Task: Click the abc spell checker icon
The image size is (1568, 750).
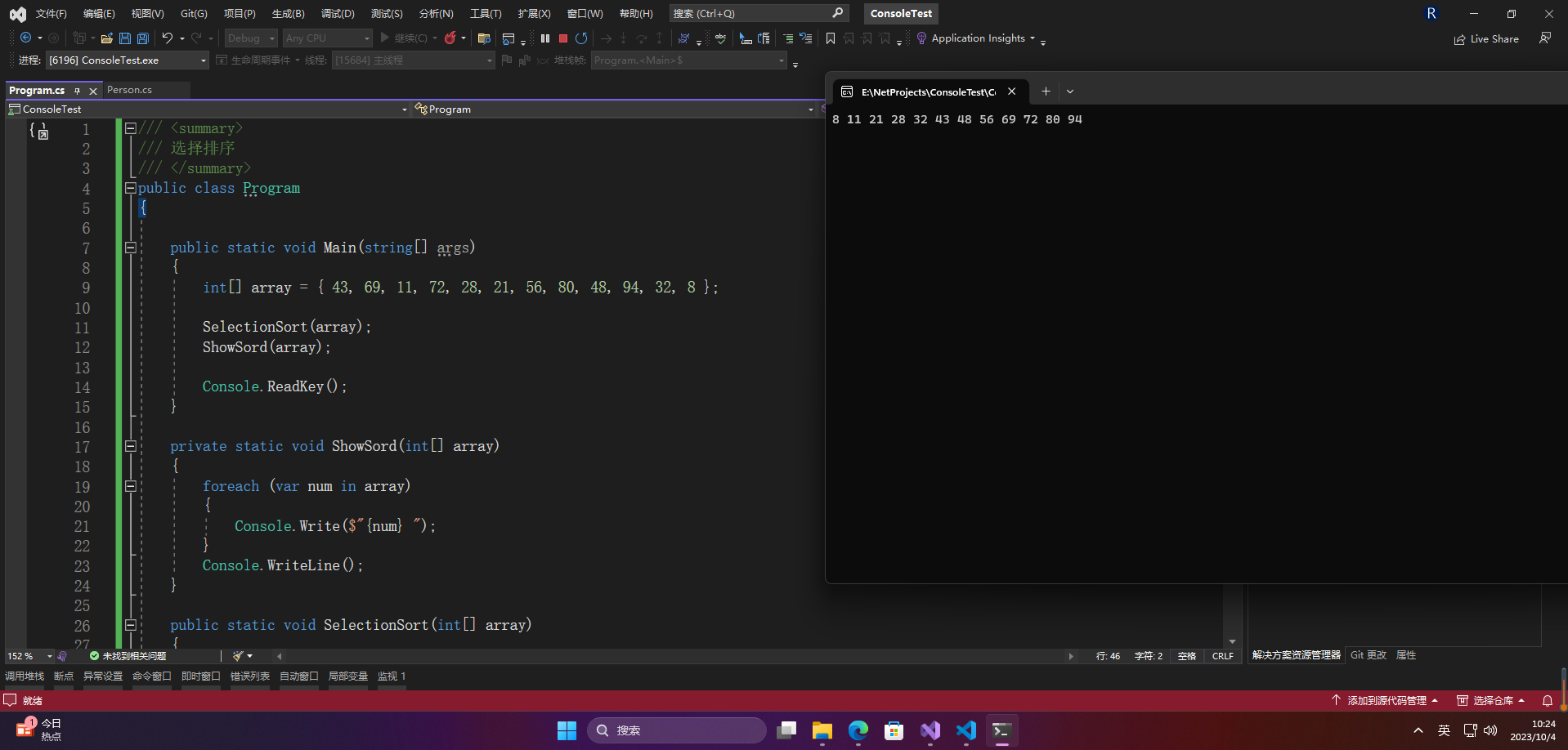Action: pos(720,38)
